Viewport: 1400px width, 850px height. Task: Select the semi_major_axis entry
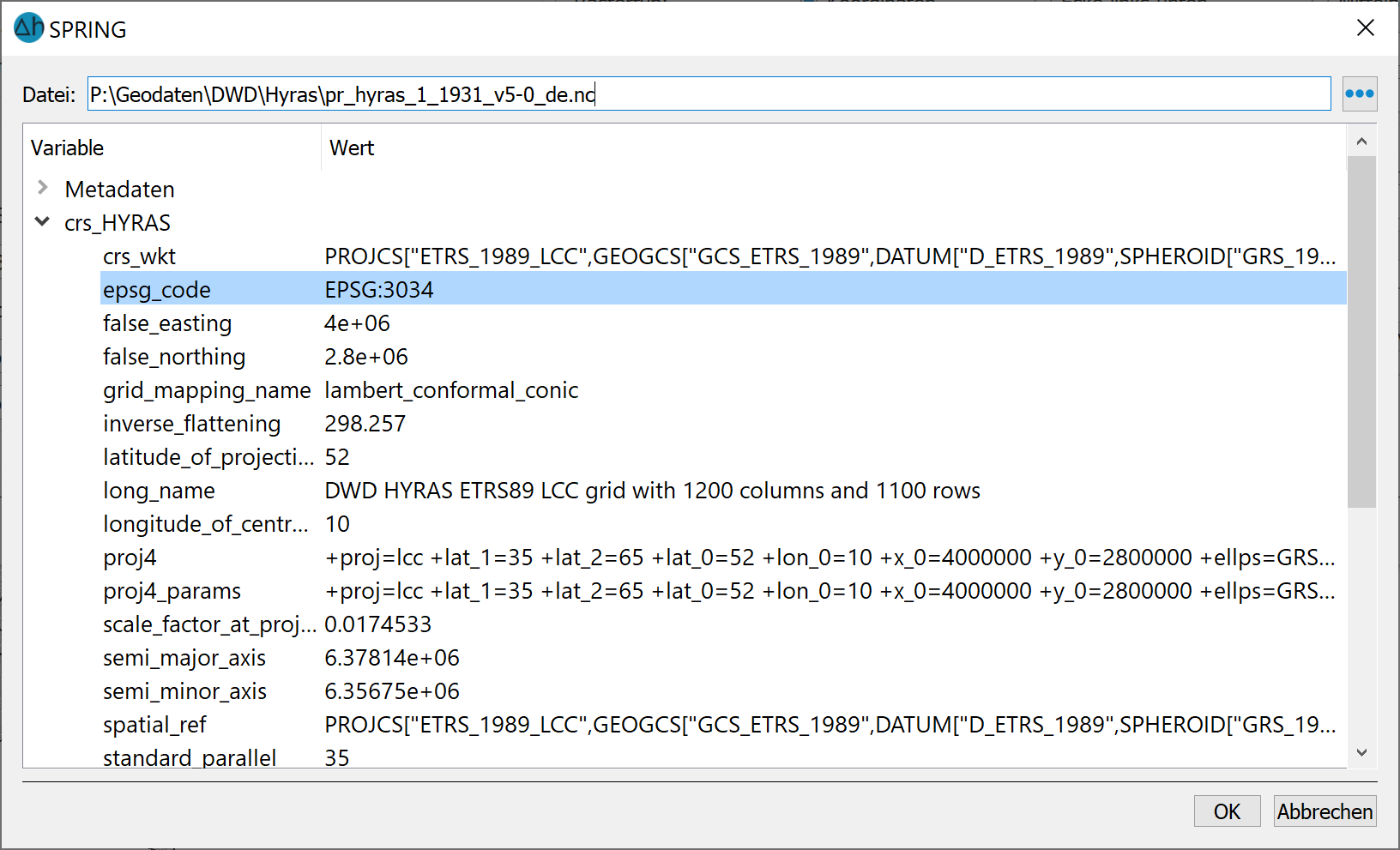pyautogui.click(x=184, y=658)
